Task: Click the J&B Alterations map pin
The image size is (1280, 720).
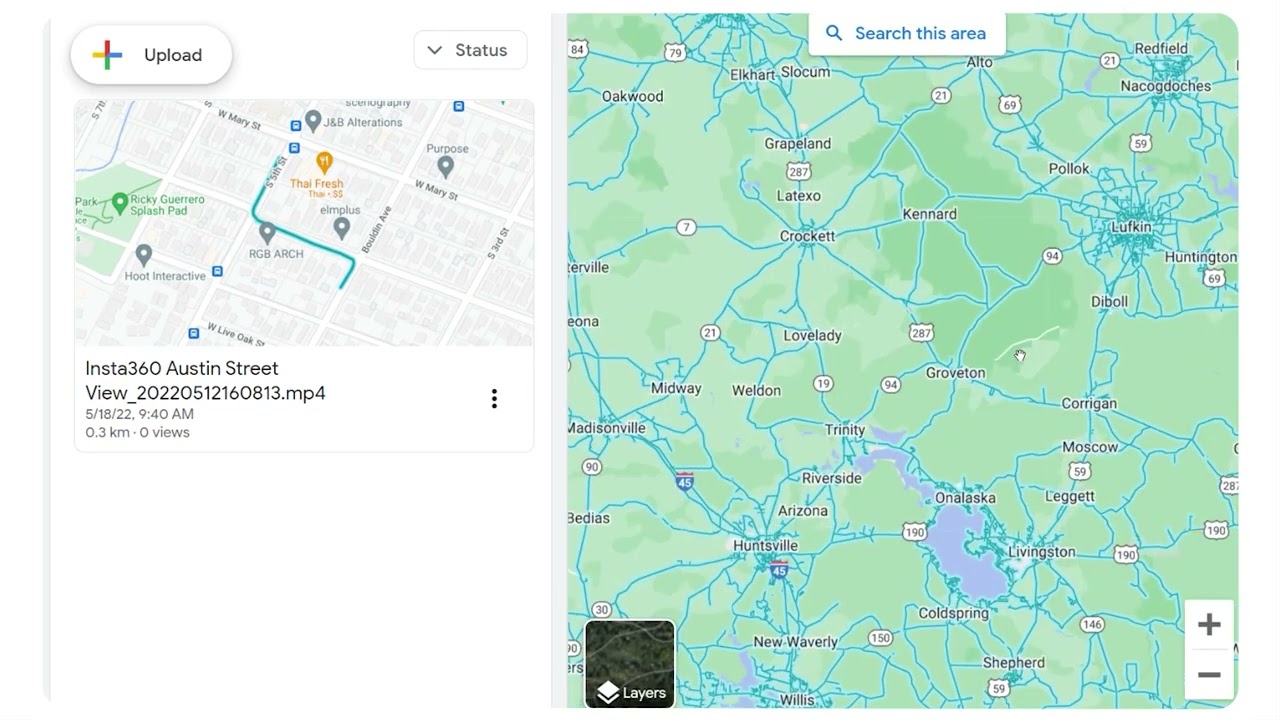Action: pyautogui.click(x=313, y=121)
